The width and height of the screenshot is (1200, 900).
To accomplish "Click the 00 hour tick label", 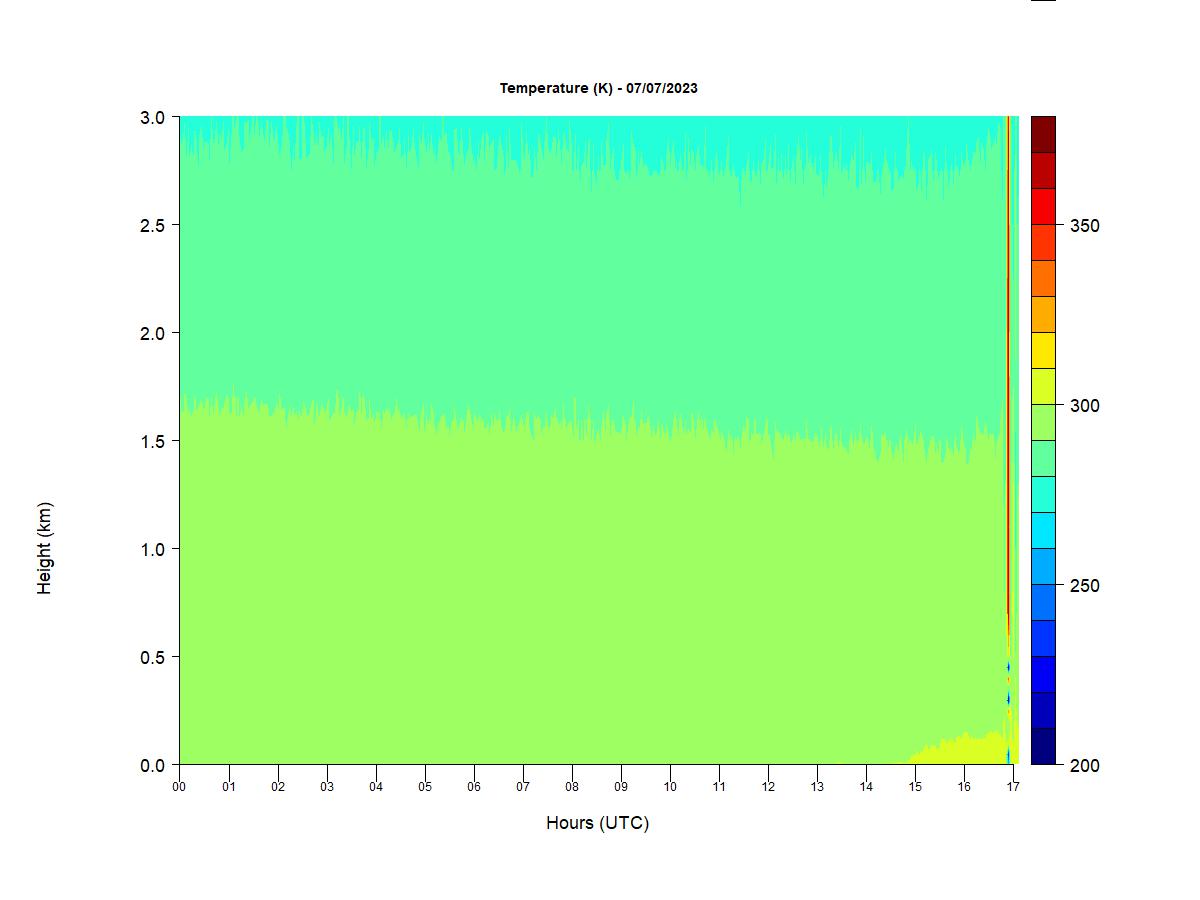I will tap(179, 787).
